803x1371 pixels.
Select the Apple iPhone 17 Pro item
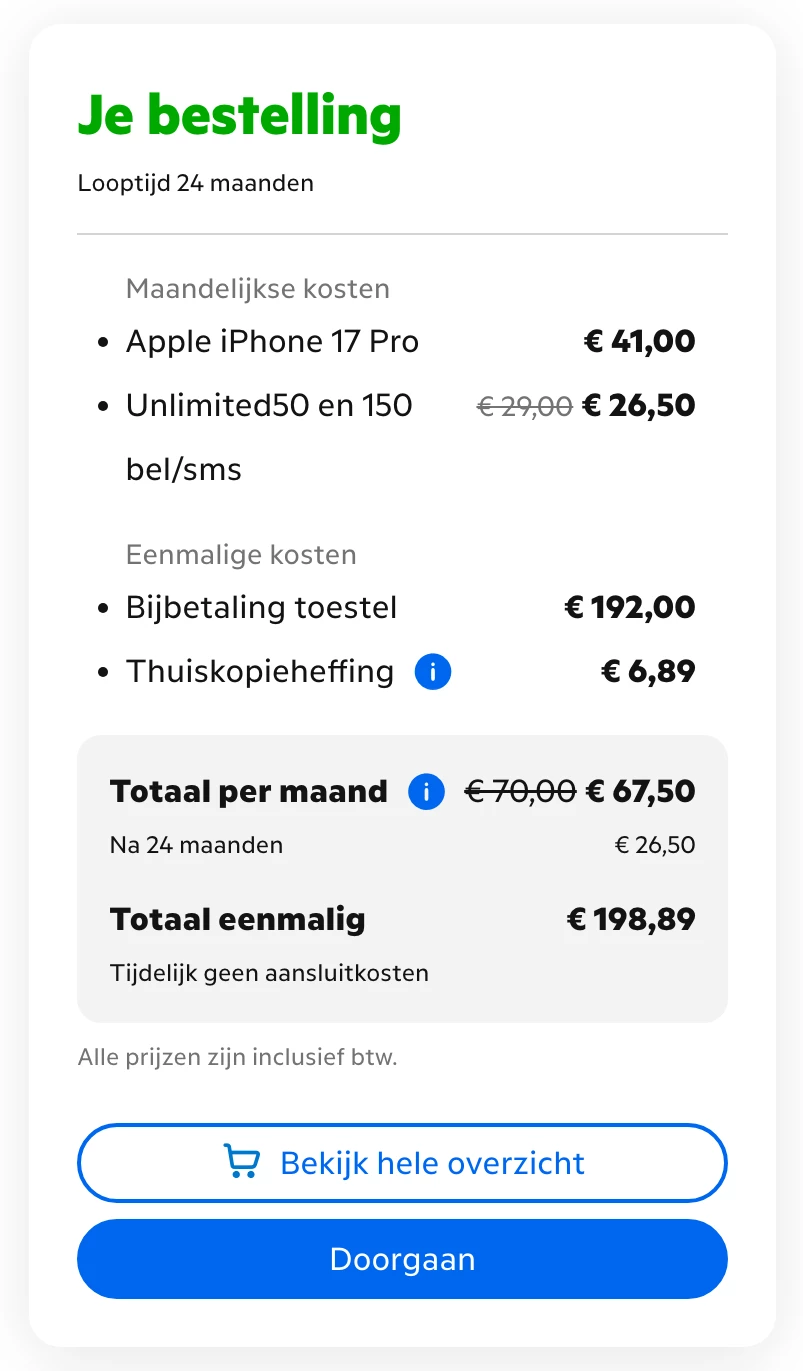272,342
